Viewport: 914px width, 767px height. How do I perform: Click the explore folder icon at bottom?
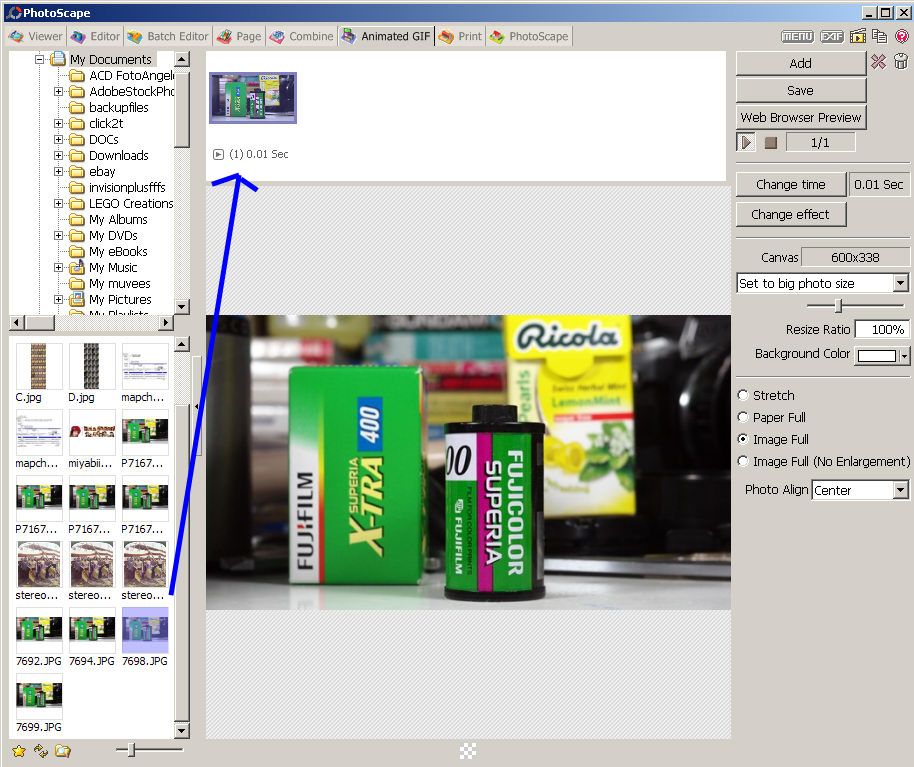click(x=63, y=751)
